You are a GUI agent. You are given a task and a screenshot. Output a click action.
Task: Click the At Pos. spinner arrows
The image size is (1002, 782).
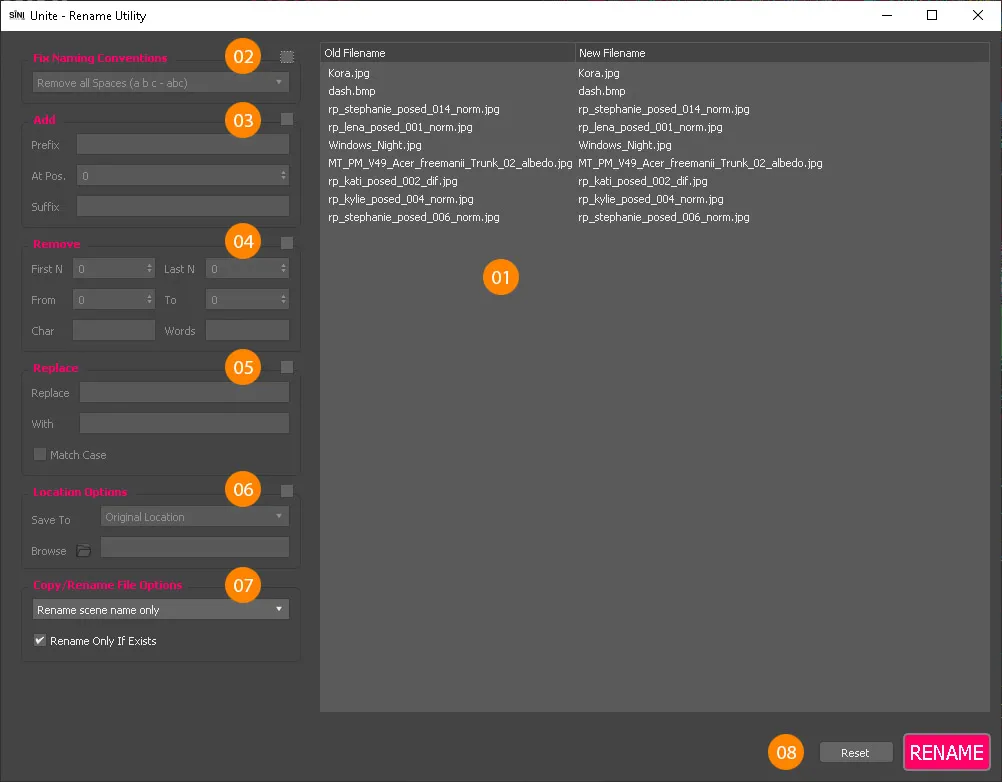point(283,175)
